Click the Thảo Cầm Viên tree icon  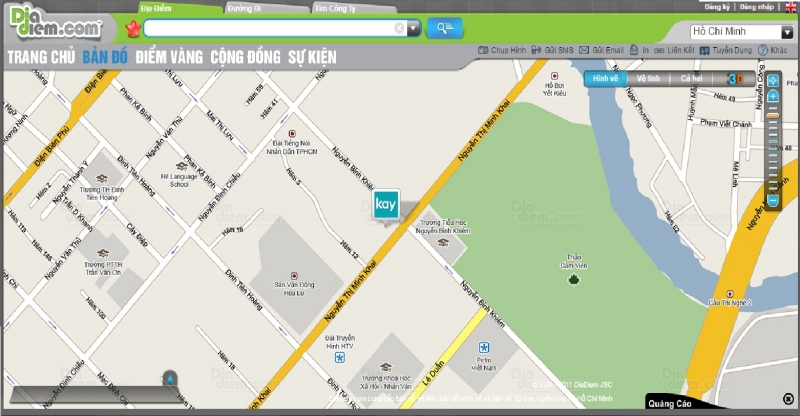pyautogui.click(x=574, y=279)
